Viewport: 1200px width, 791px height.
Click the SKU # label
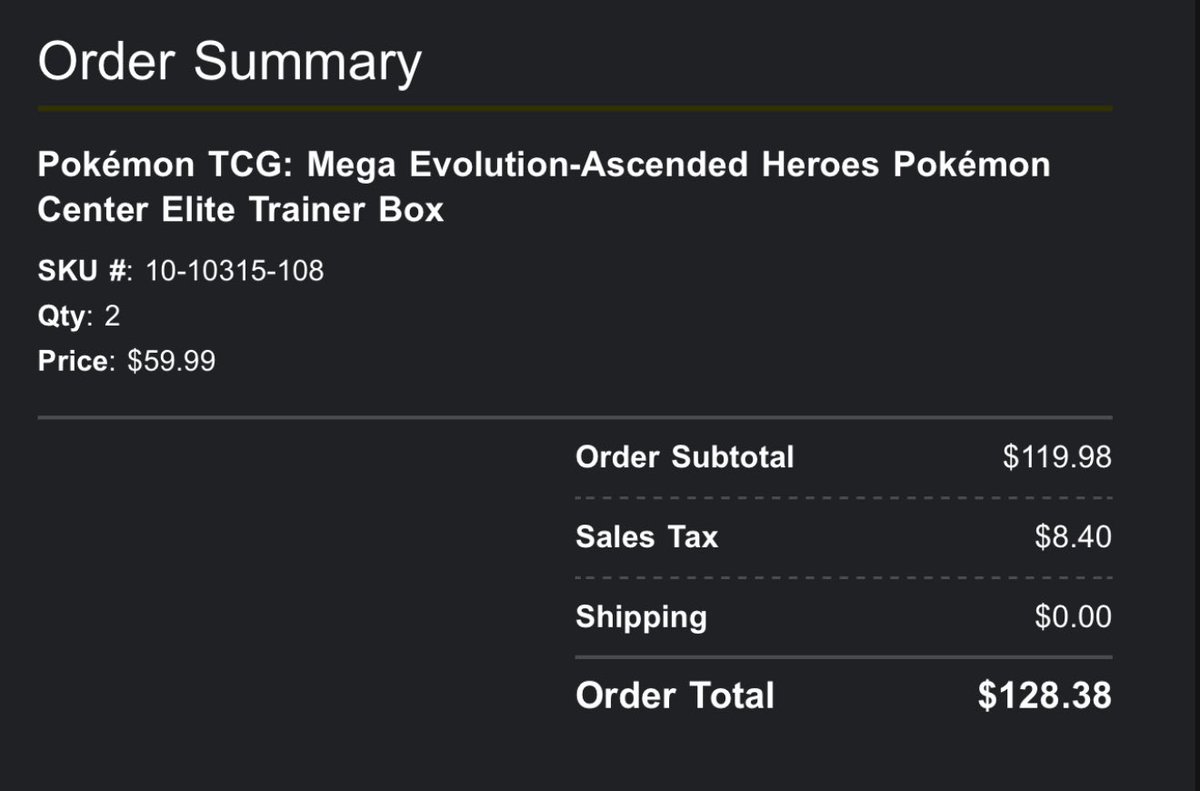85,270
